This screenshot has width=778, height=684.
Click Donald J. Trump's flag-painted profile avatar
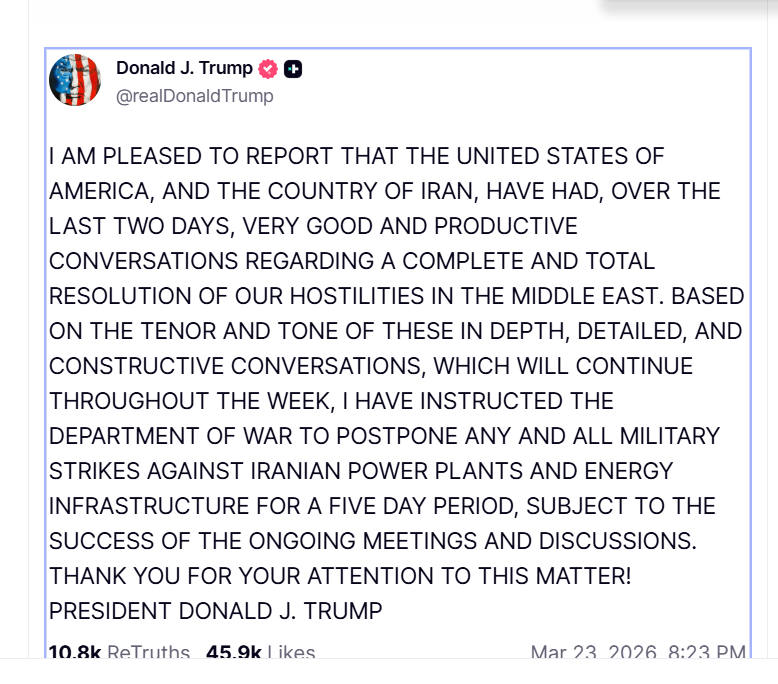pos(75,81)
